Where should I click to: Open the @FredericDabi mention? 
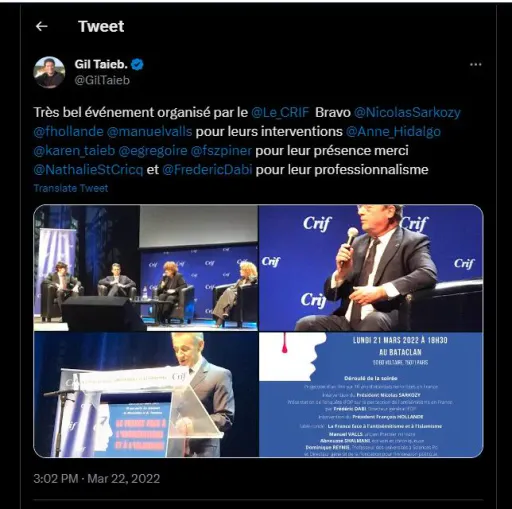(x=207, y=170)
